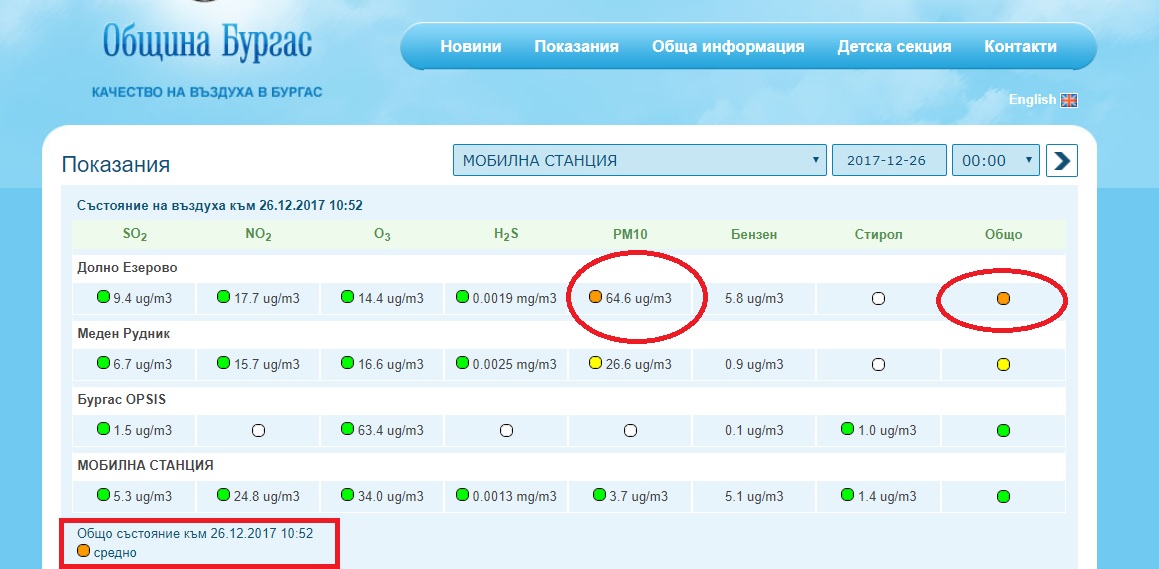Click green indicator beside 3.7 ug/m3
Screen dimensions: 1159x569
[x=599, y=494]
